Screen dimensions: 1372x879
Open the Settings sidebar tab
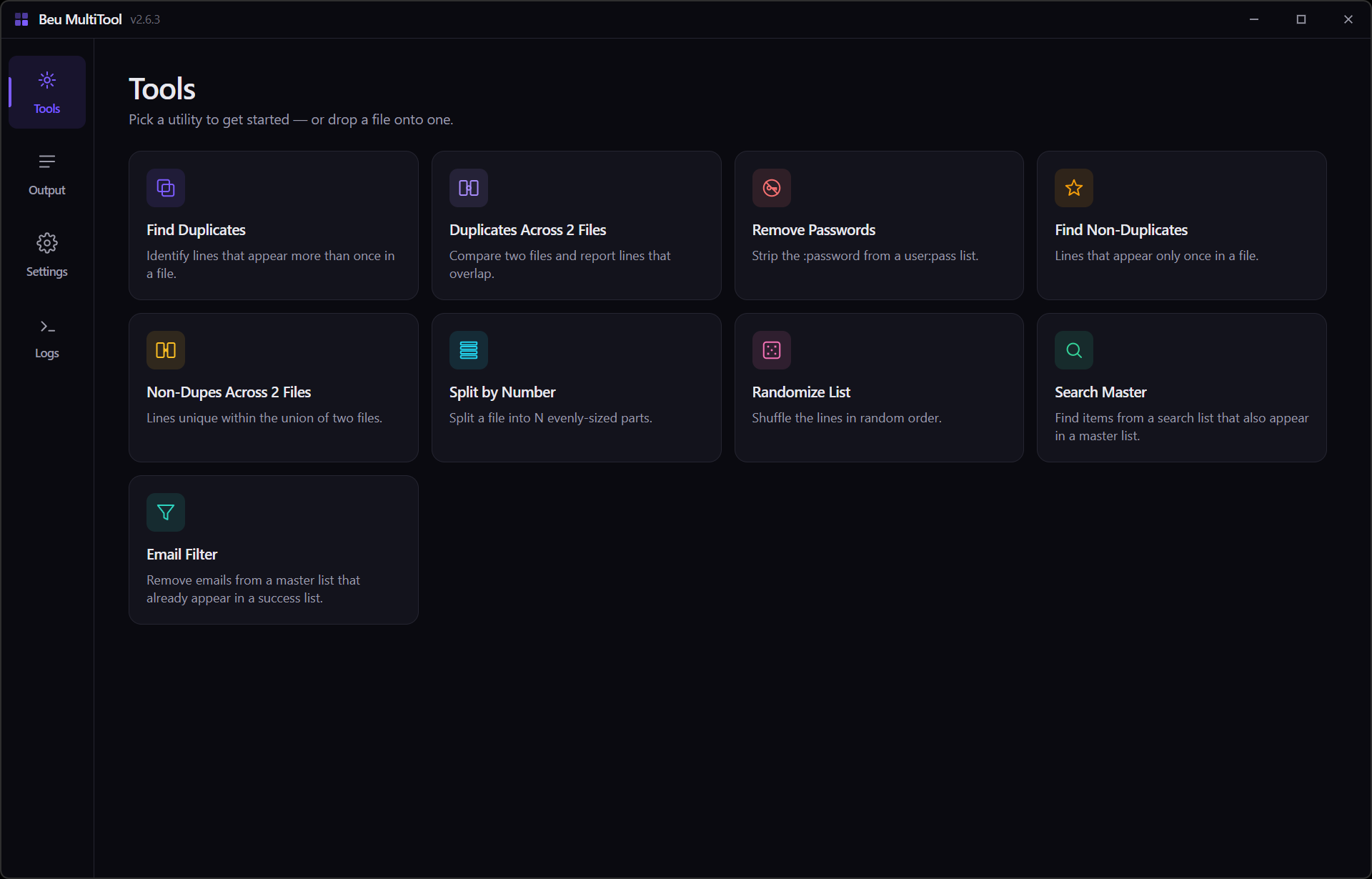point(47,255)
